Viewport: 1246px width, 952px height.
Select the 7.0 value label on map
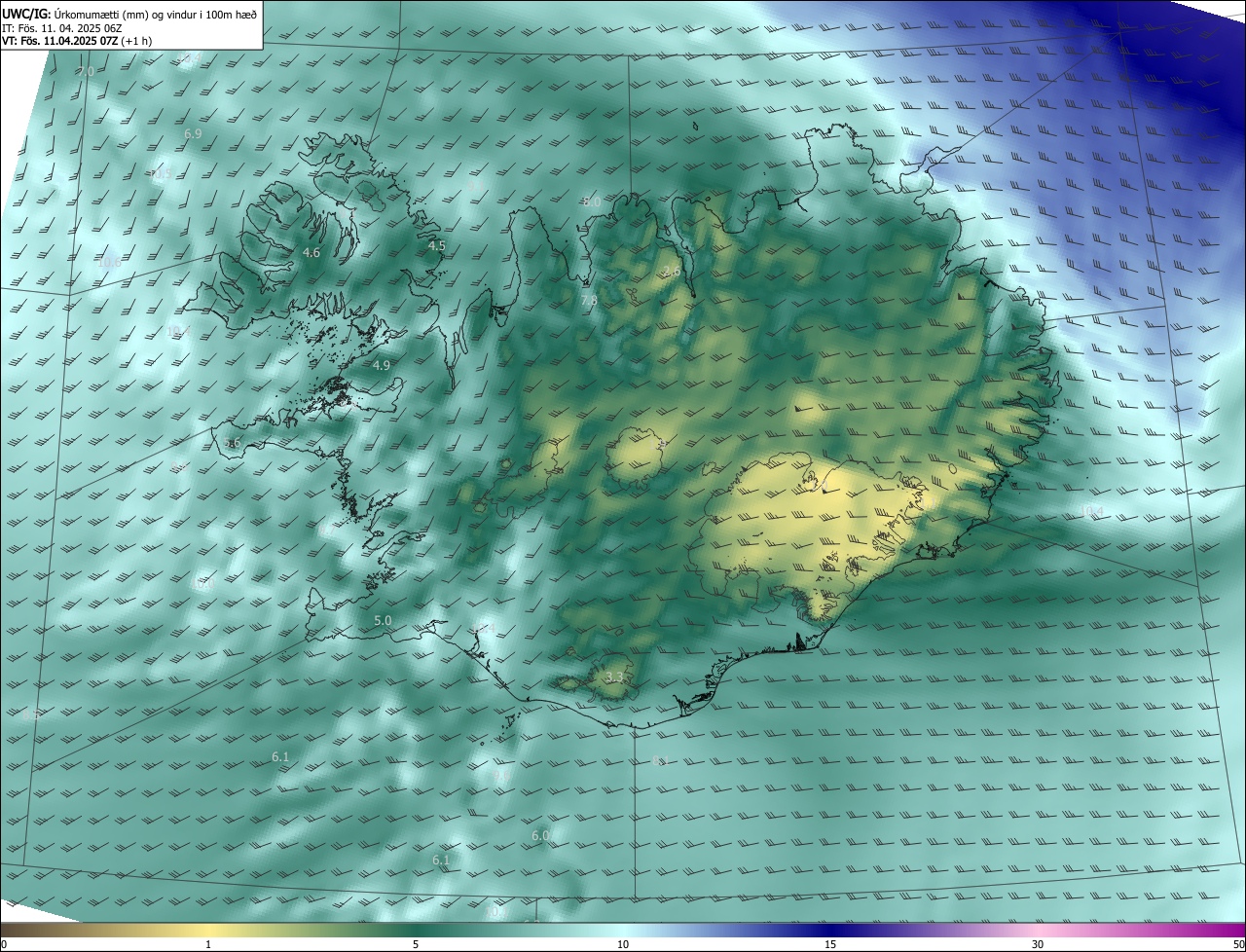point(86,72)
